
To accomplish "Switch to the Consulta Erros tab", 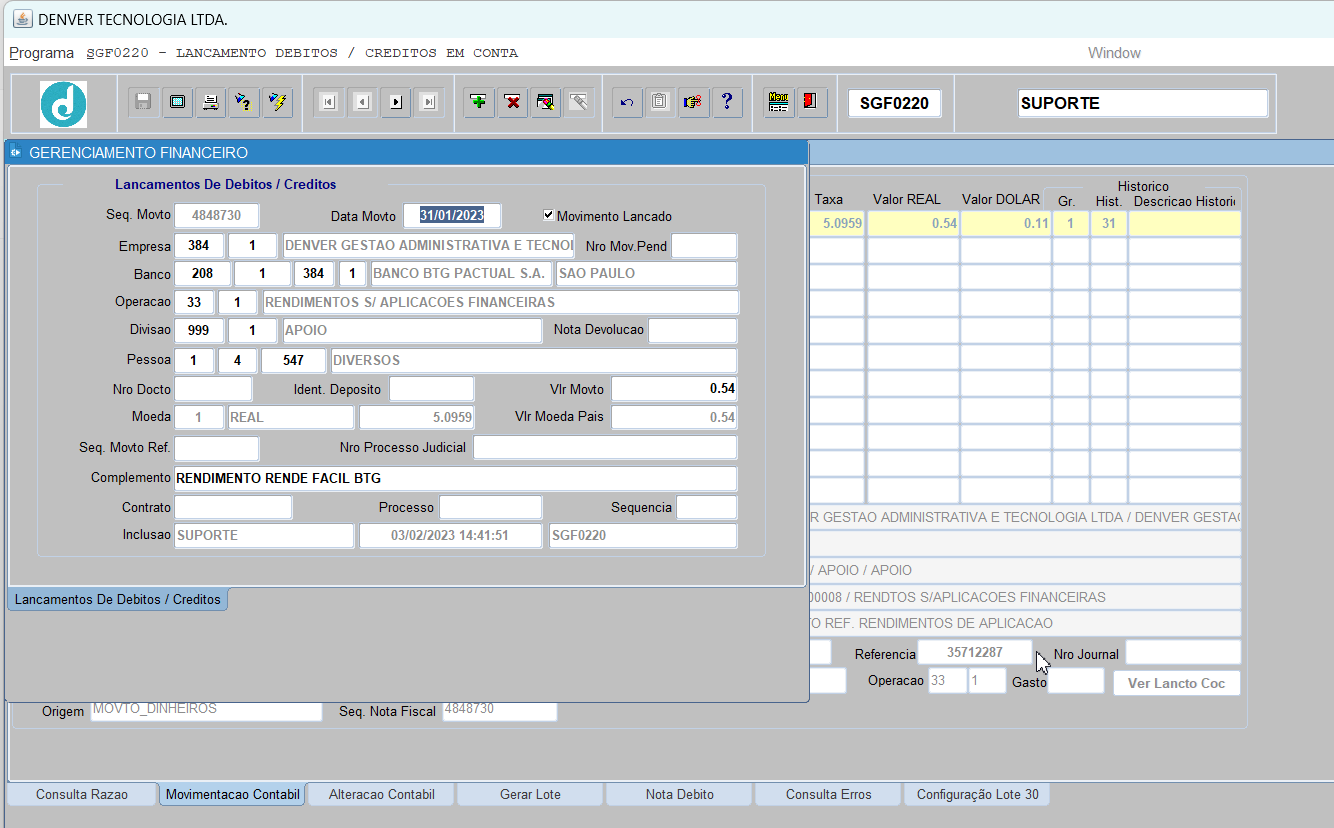I will click(x=828, y=794).
